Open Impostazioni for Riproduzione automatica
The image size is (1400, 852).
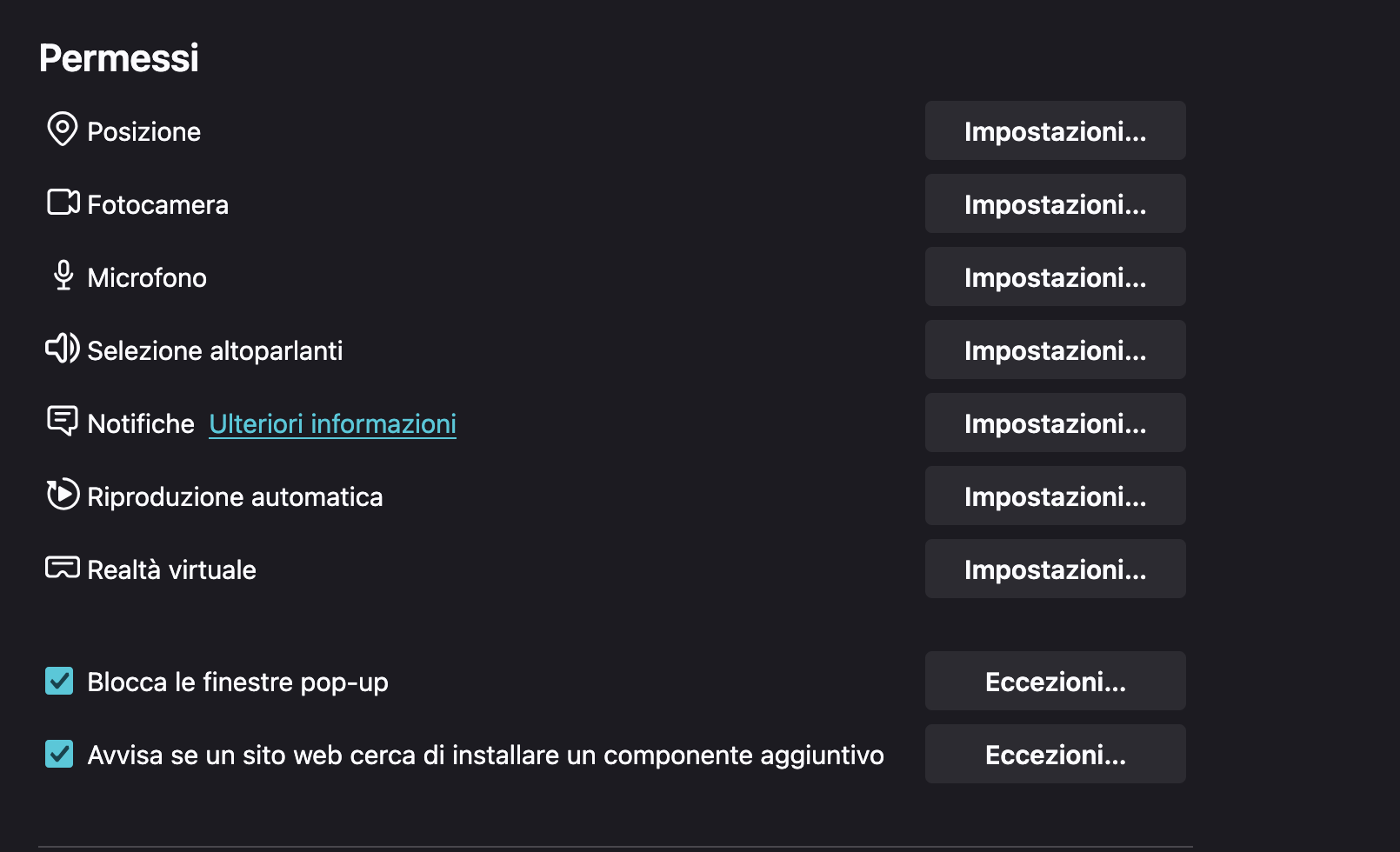coord(1055,496)
